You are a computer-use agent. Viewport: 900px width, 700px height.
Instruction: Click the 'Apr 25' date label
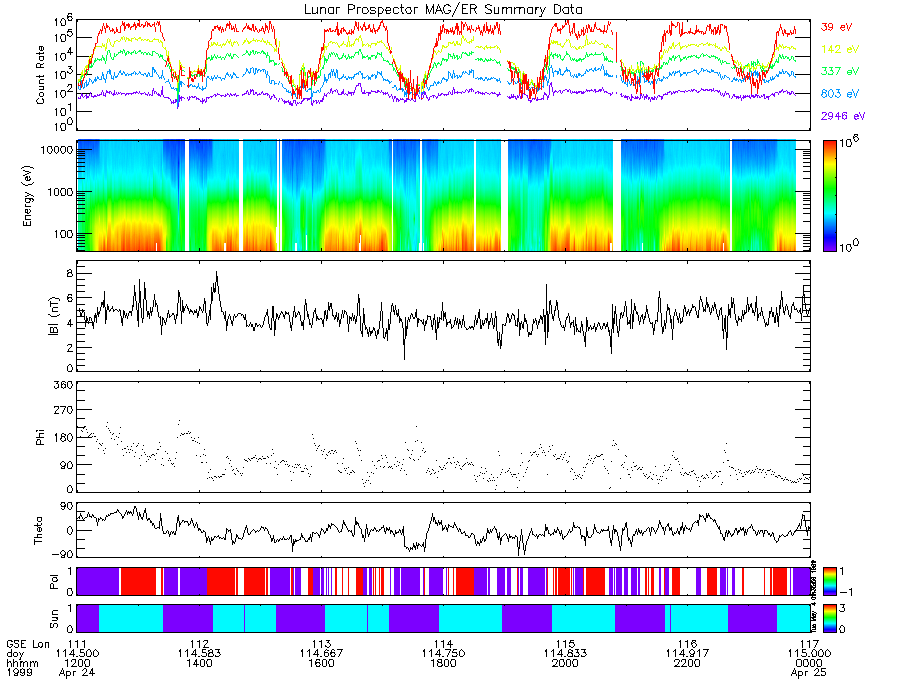(809, 672)
